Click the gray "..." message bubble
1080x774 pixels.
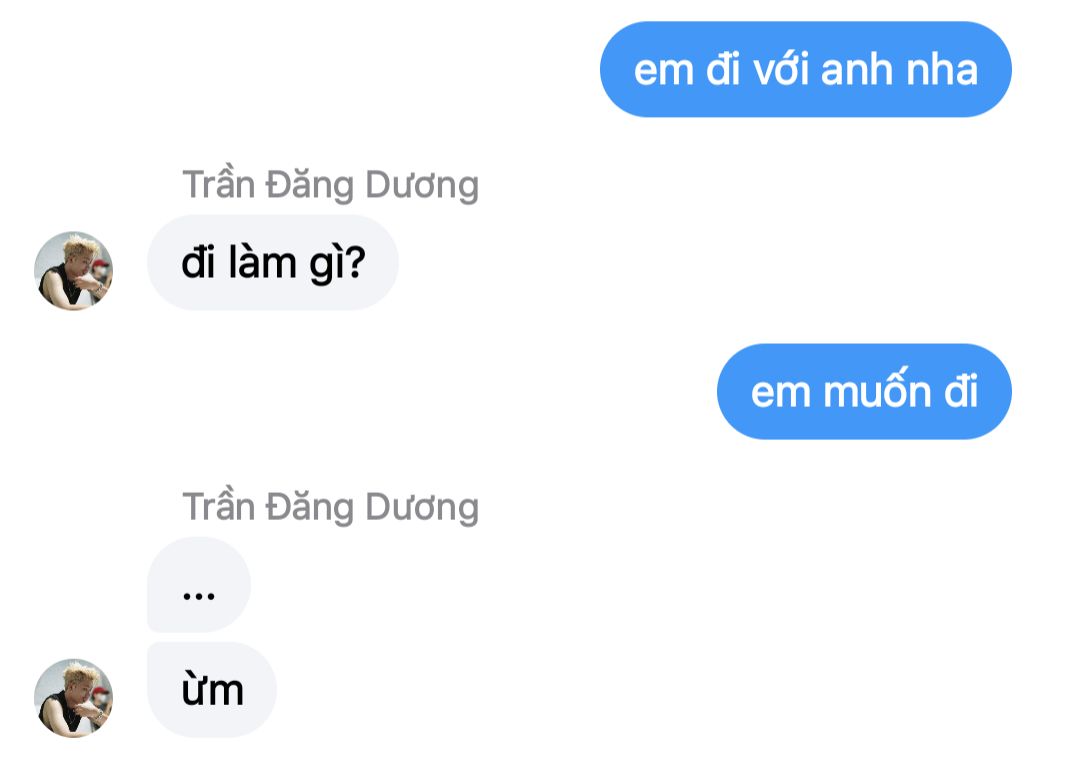coord(199,585)
